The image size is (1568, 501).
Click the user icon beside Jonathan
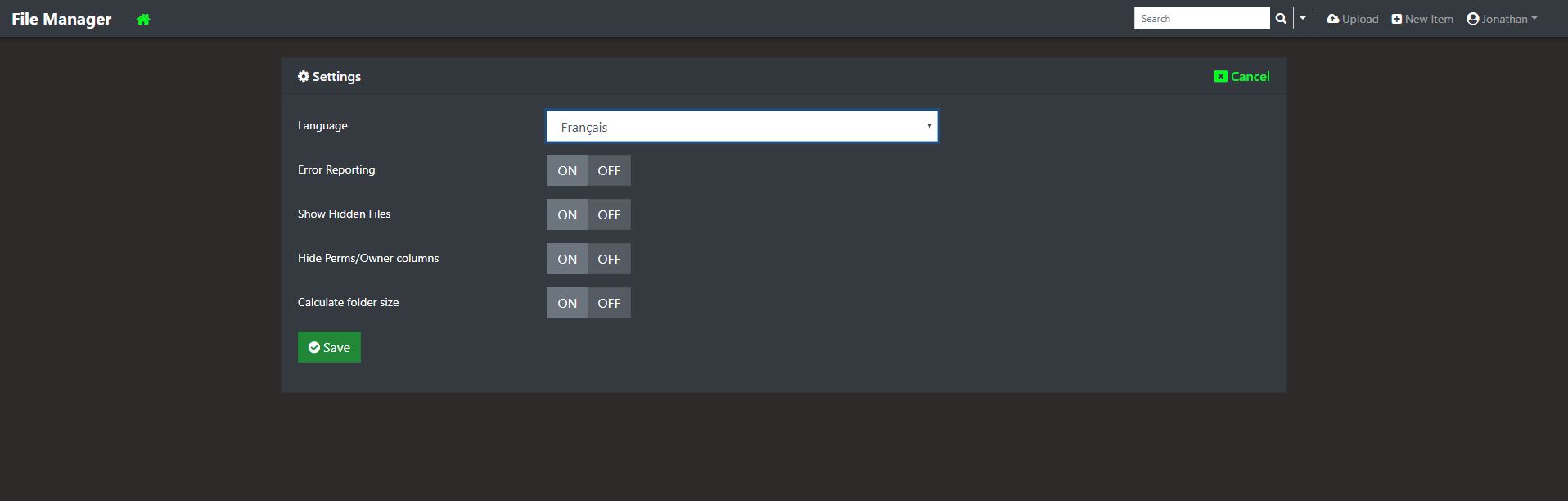click(x=1473, y=18)
